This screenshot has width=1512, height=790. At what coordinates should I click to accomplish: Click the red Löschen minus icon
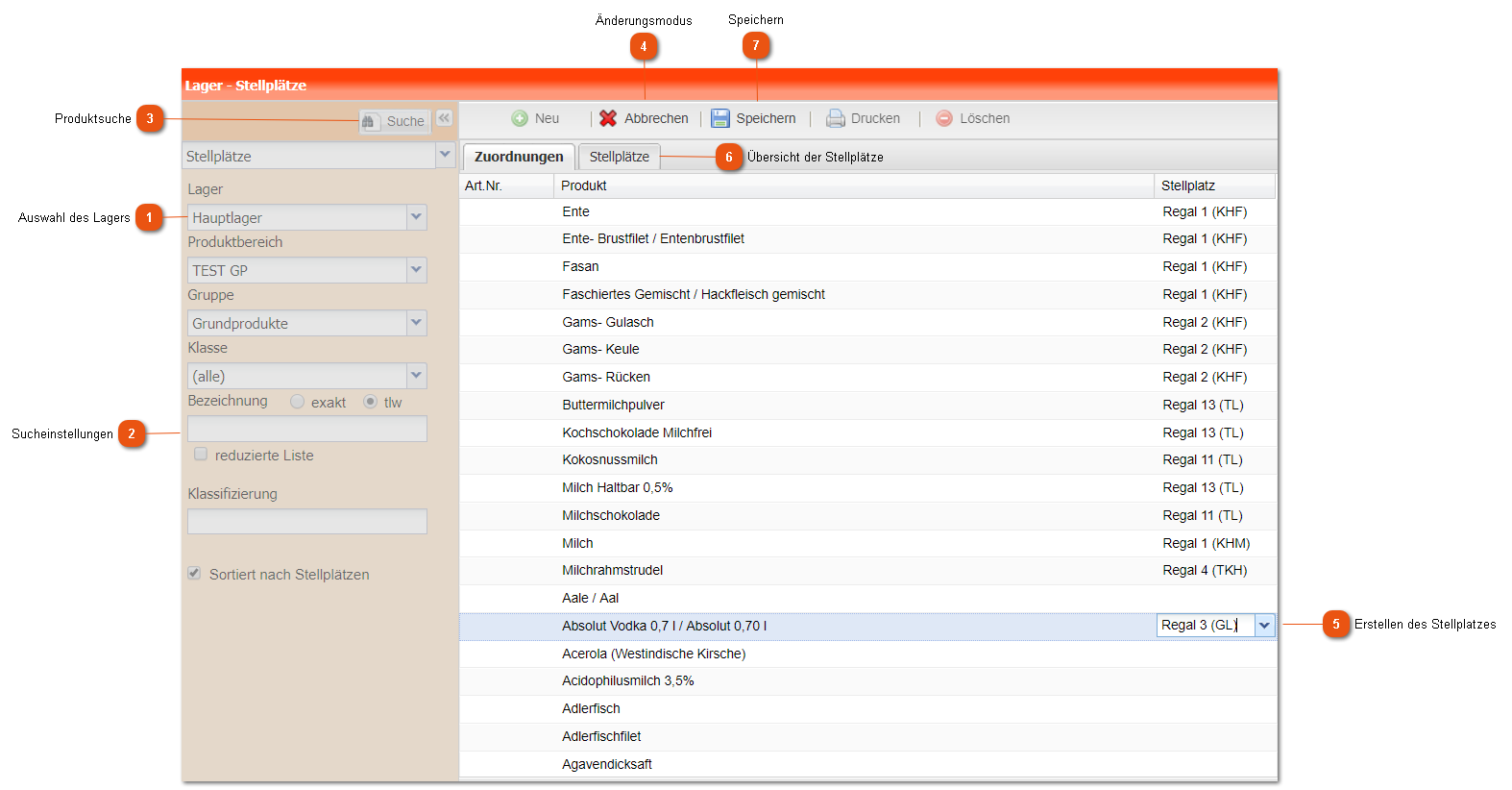pyautogui.click(x=944, y=118)
